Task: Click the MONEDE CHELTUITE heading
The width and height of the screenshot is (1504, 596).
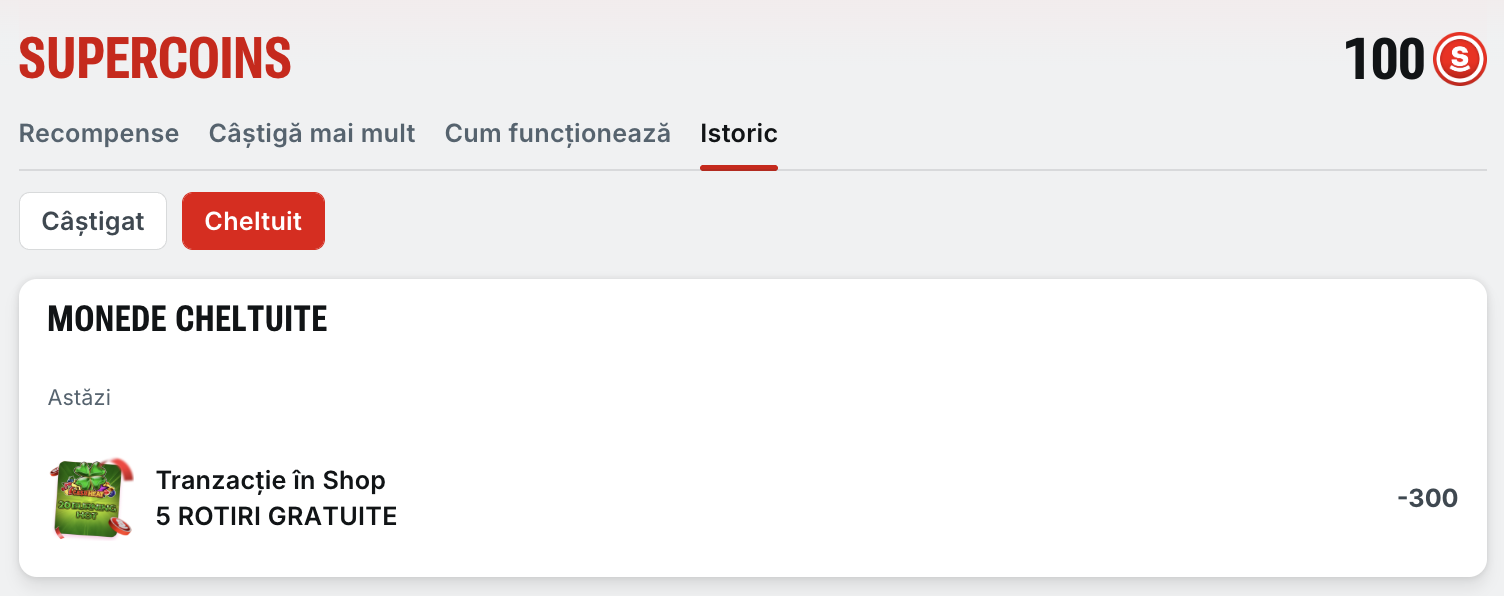Action: (187, 319)
